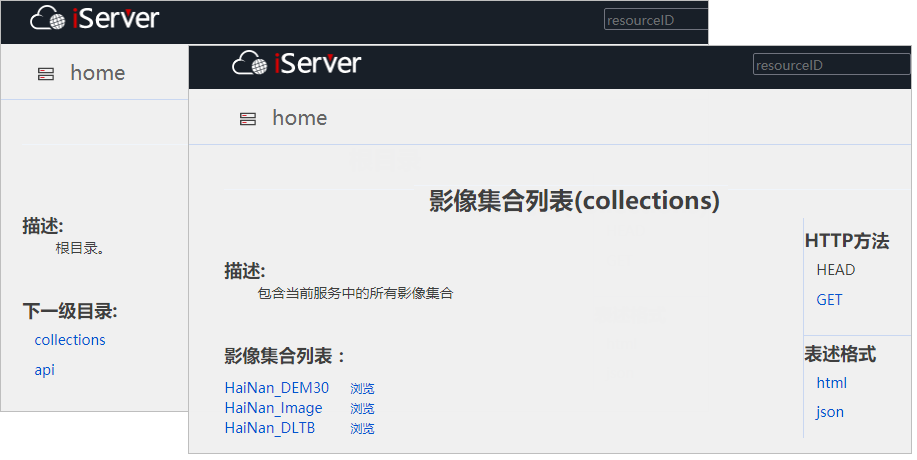
Task: Open the api subdirectory link
Action: pyautogui.click(x=45, y=370)
